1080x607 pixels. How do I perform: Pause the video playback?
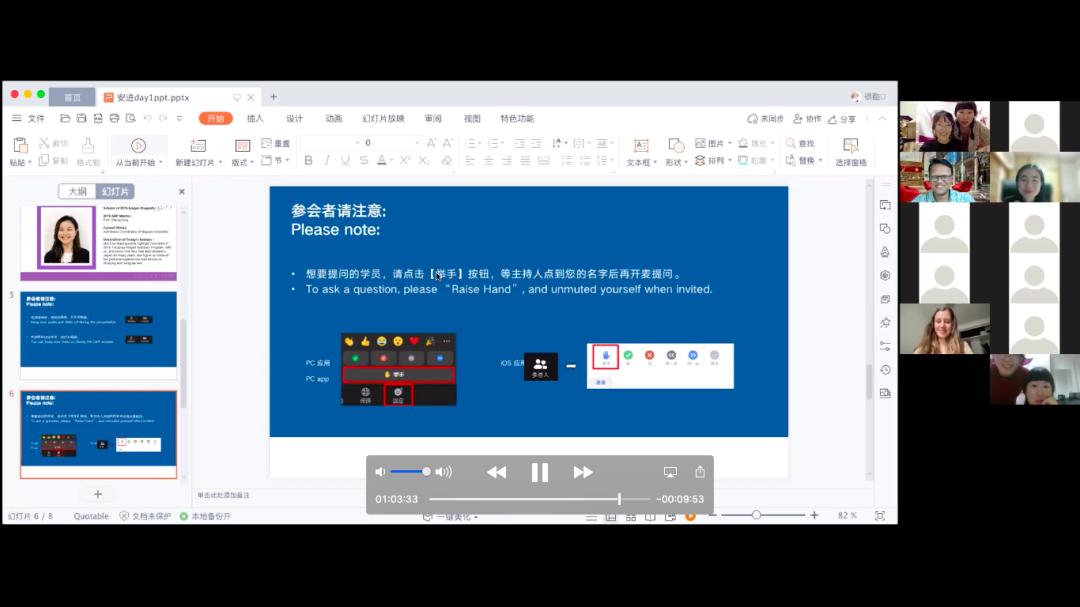click(x=539, y=473)
